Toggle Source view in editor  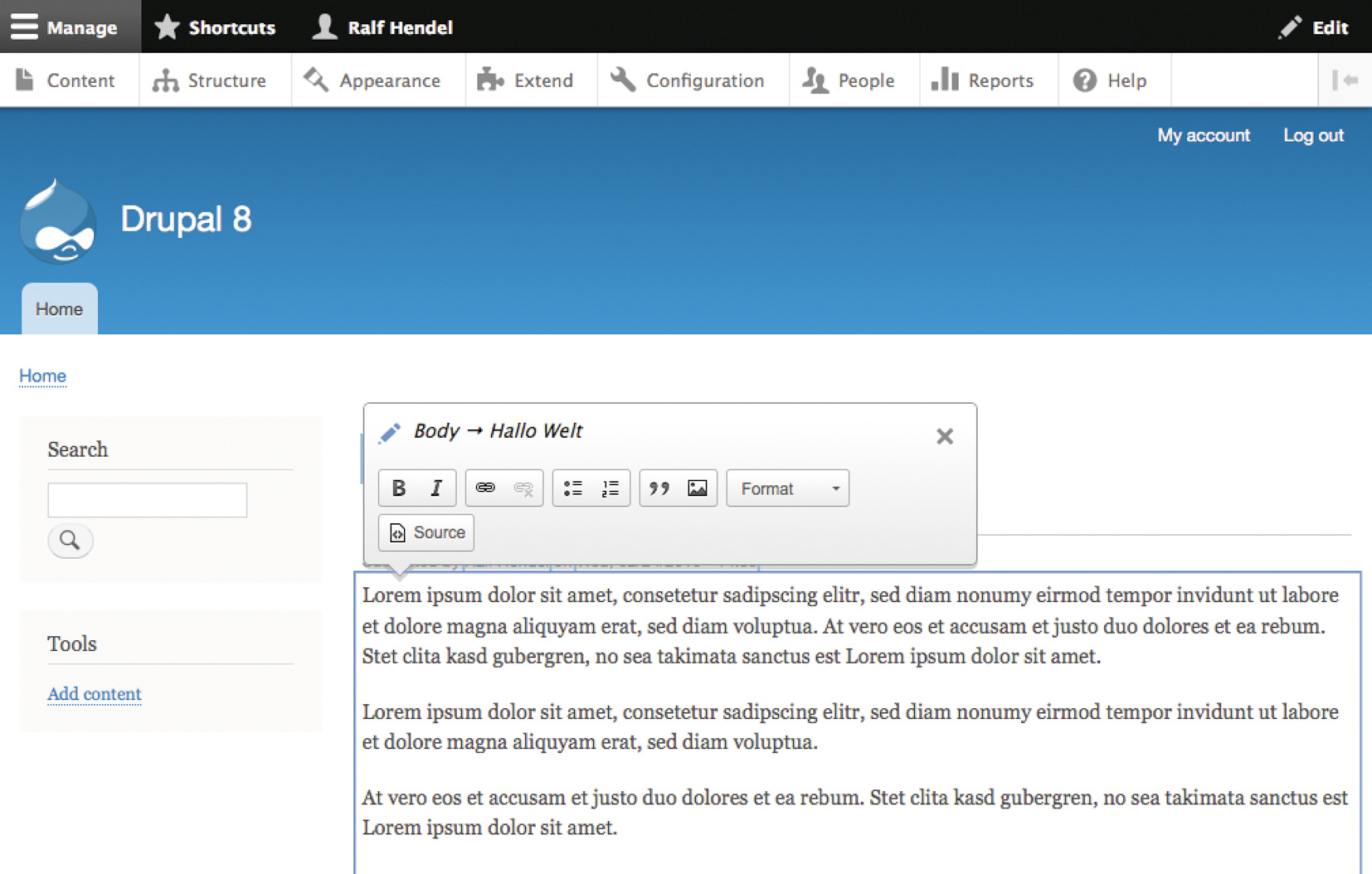pos(426,532)
